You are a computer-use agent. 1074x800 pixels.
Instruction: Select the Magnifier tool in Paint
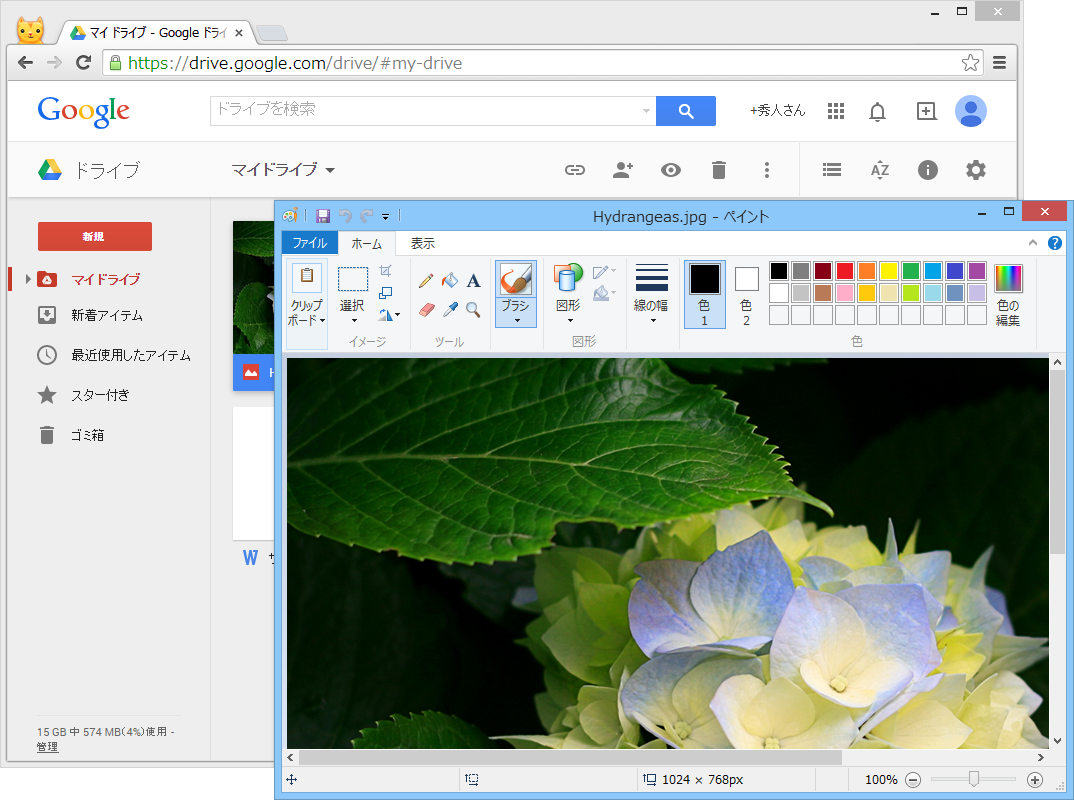473,310
